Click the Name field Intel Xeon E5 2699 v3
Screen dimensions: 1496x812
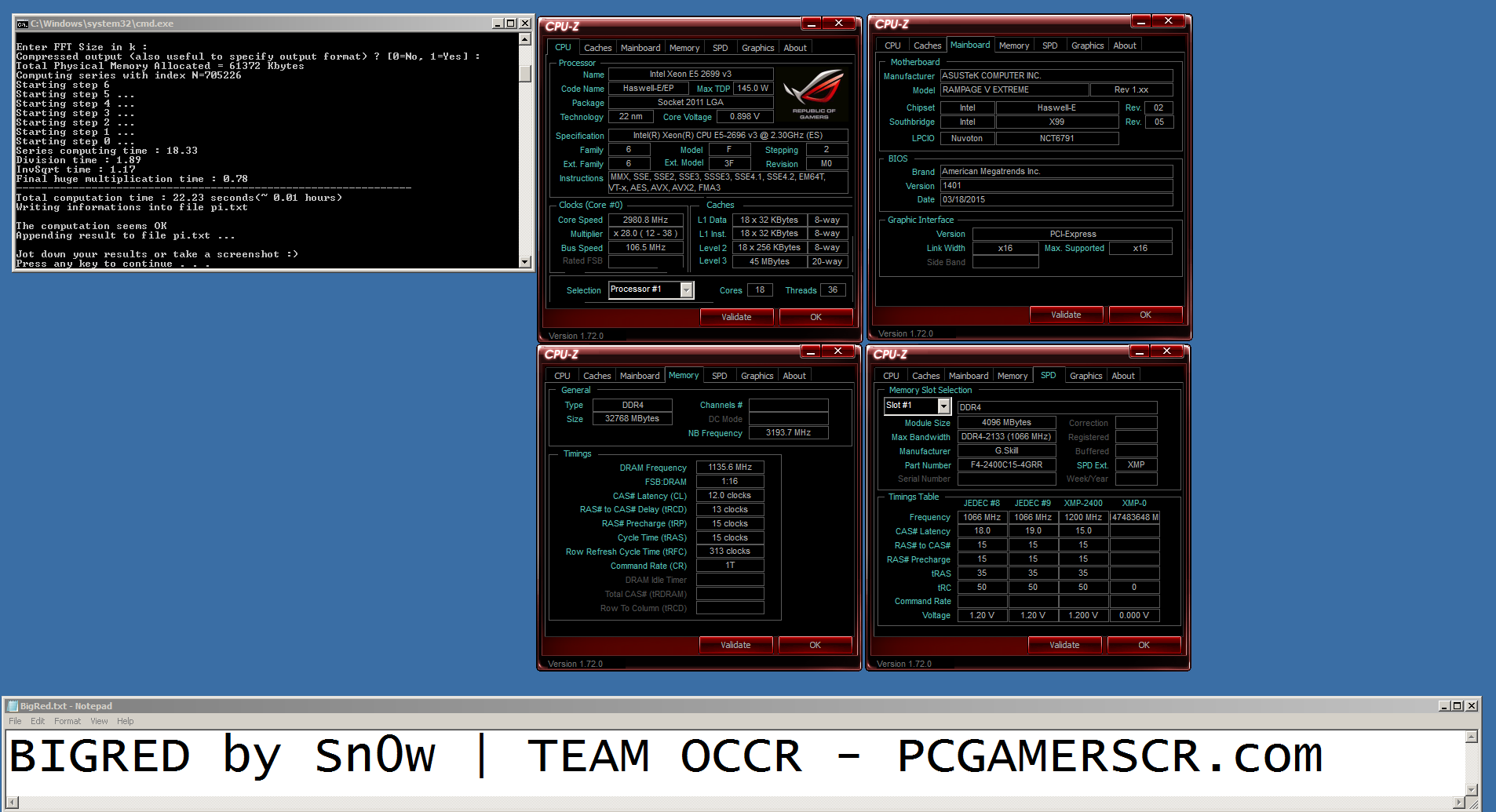pos(691,74)
